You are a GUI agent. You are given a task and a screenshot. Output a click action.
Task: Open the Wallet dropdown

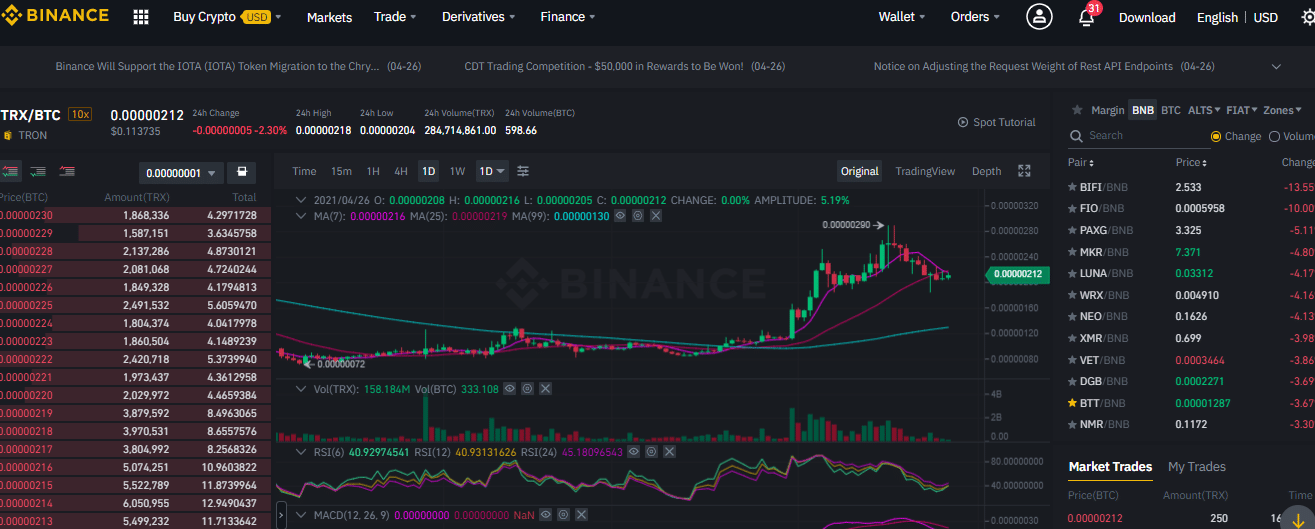[901, 17]
